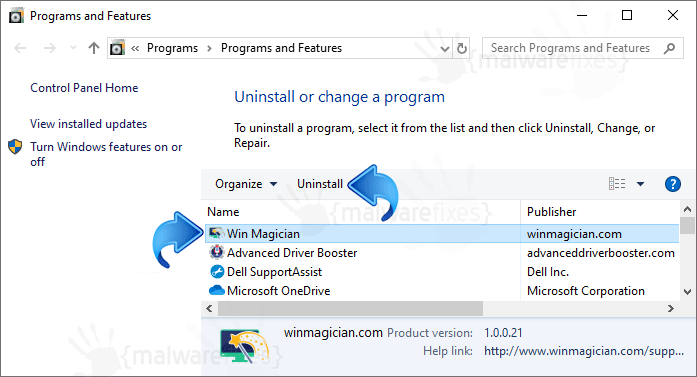Click the product version value 1.0.0.21
697x377 pixels.
click(x=503, y=333)
